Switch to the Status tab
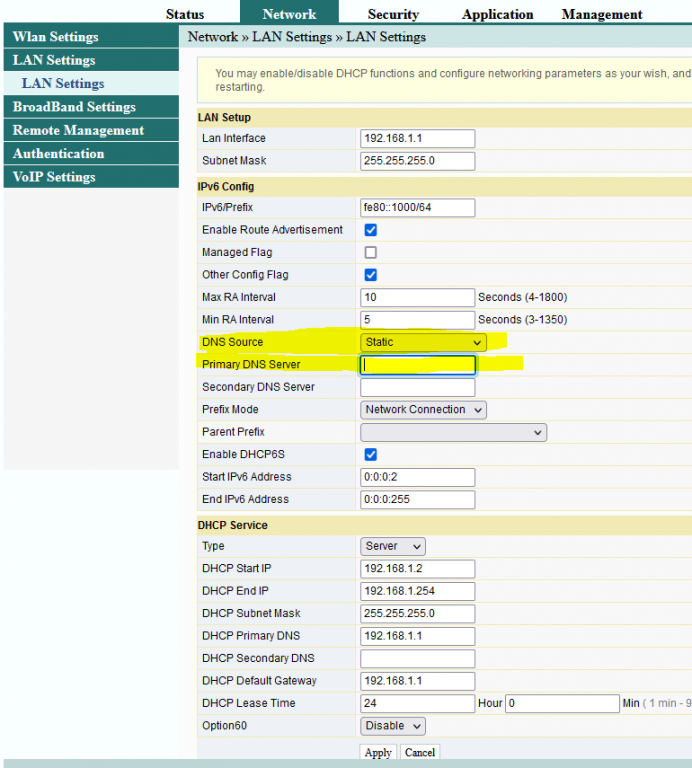The image size is (692, 768). (x=185, y=14)
